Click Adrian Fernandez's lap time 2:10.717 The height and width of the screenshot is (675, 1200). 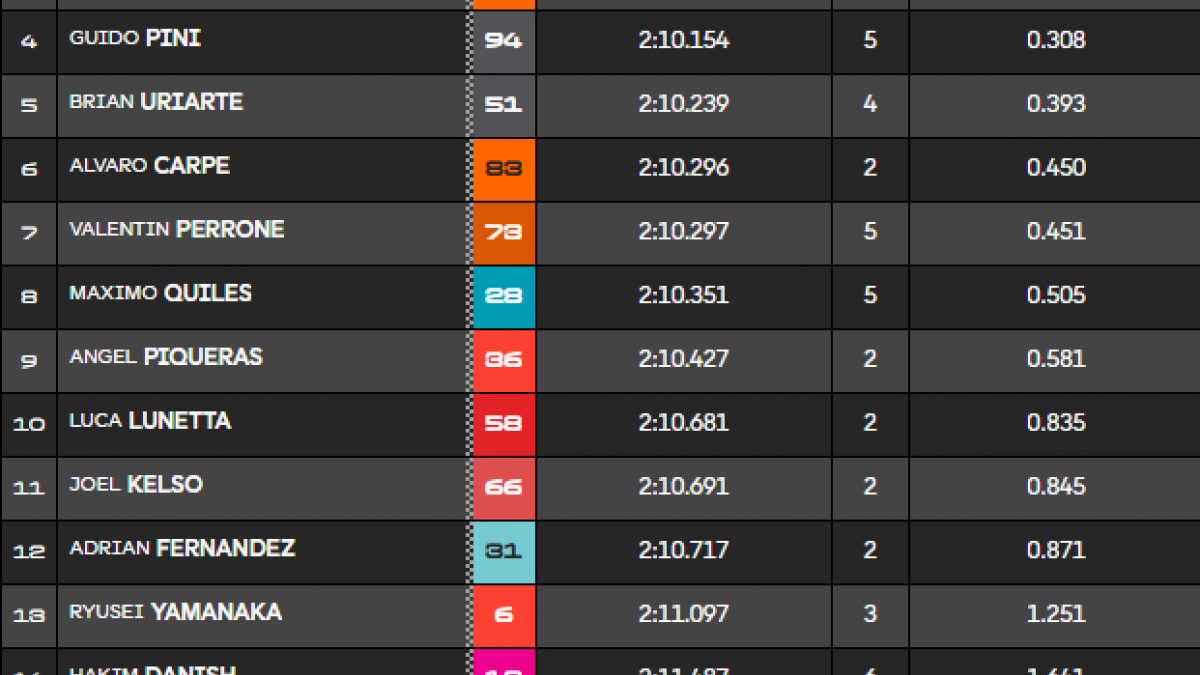click(684, 550)
